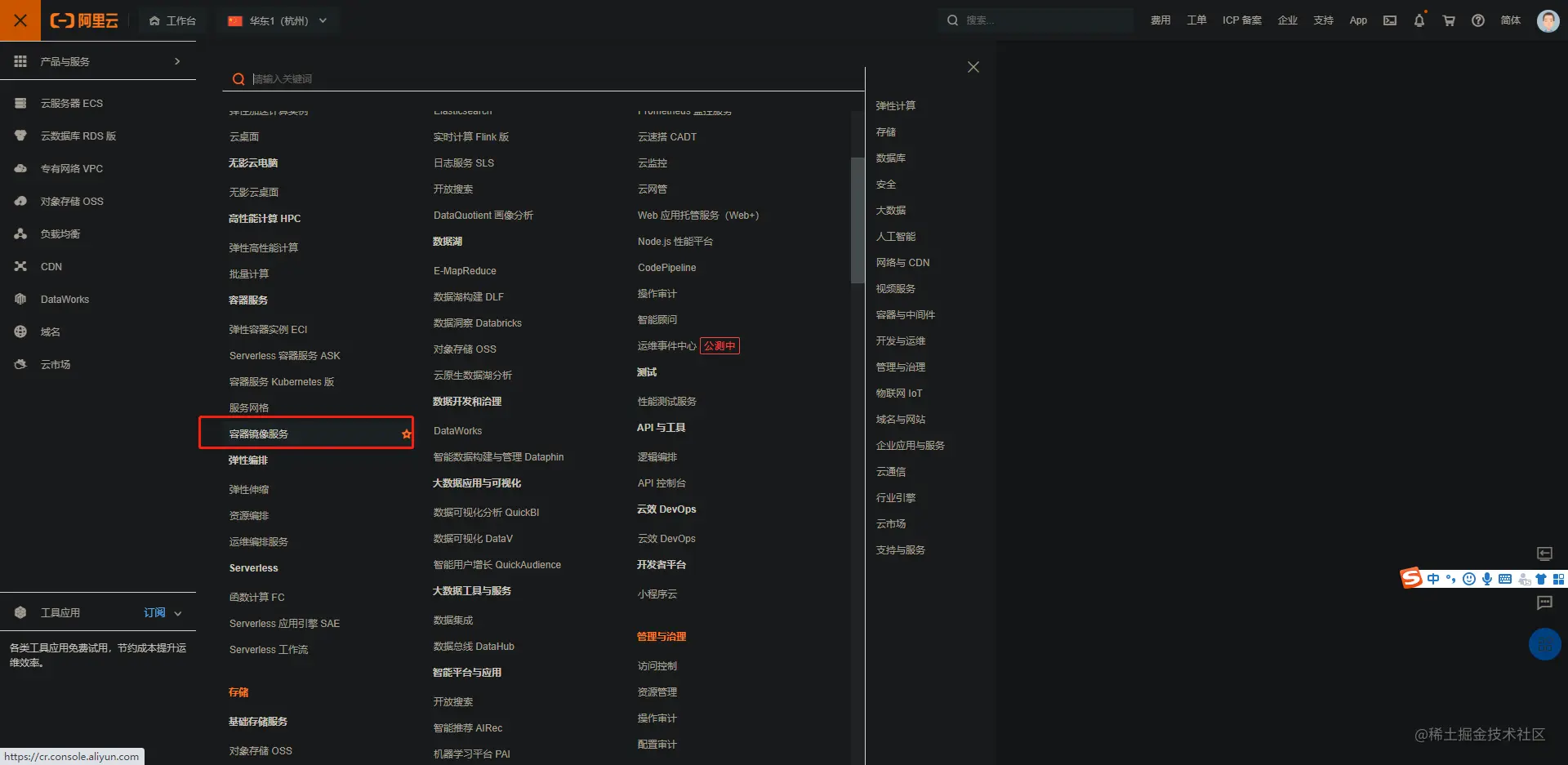Open the 费用 top menu
This screenshot has width=1568, height=765.
(1160, 20)
